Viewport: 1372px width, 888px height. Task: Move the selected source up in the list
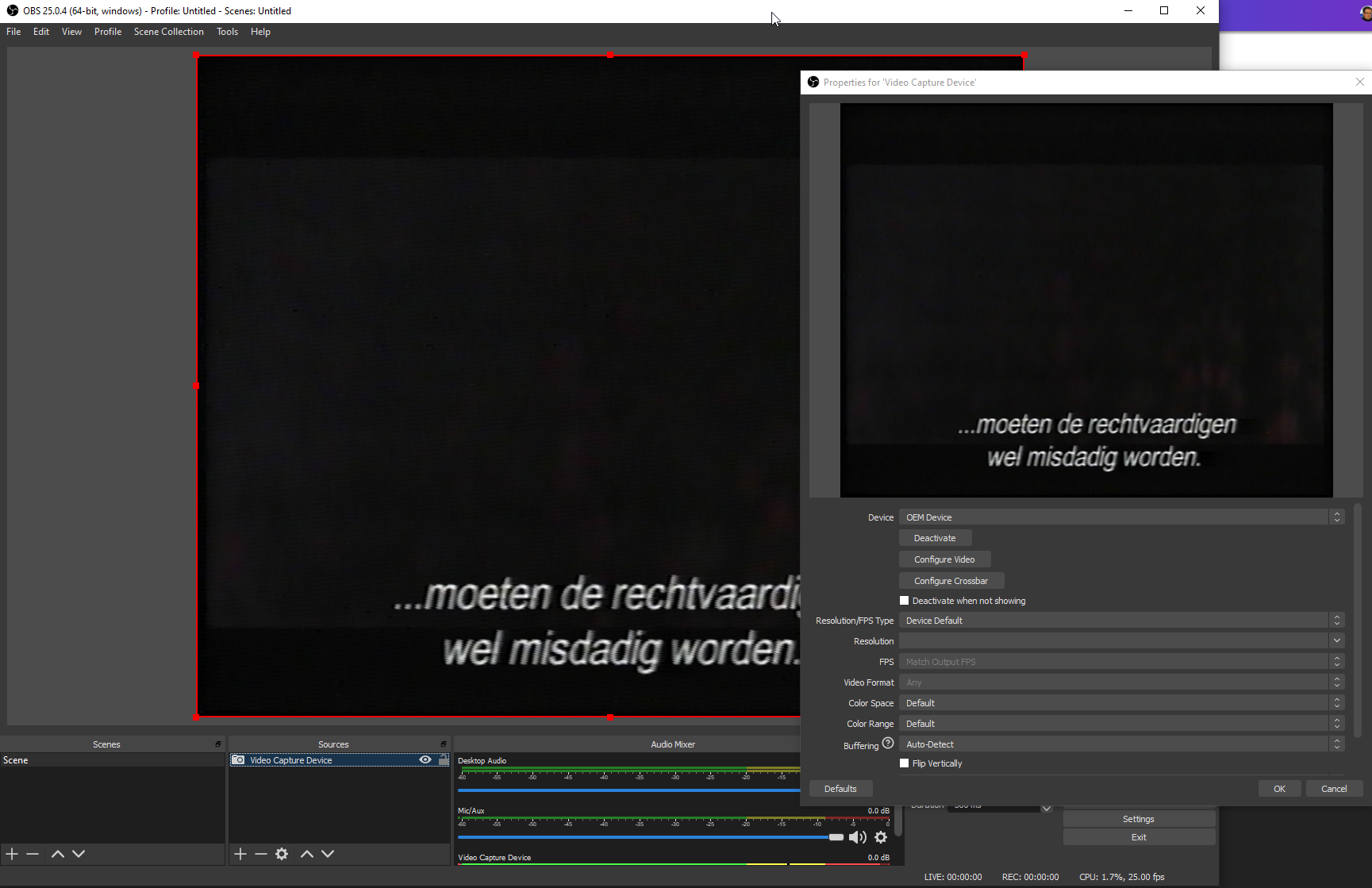pos(307,854)
